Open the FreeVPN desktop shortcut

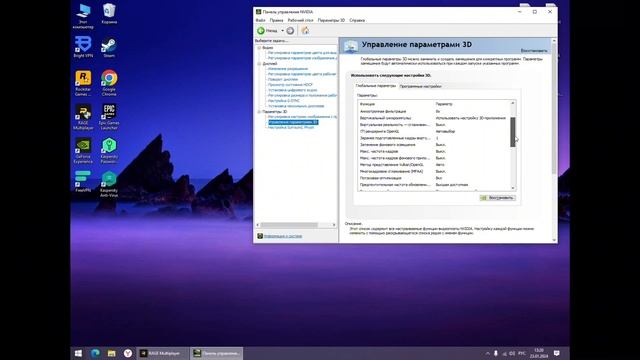83,182
